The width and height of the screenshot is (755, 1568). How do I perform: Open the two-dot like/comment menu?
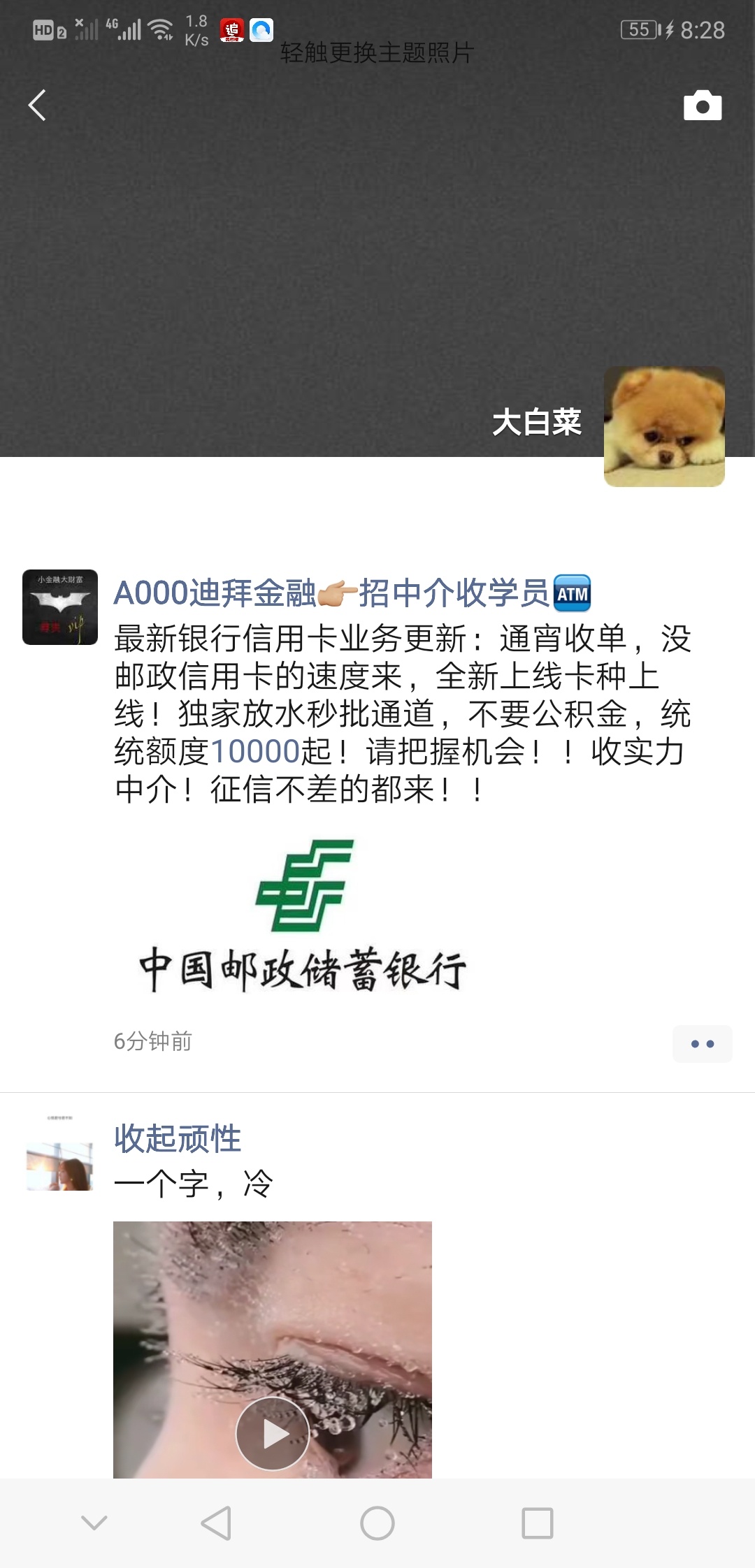(x=703, y=1044)
